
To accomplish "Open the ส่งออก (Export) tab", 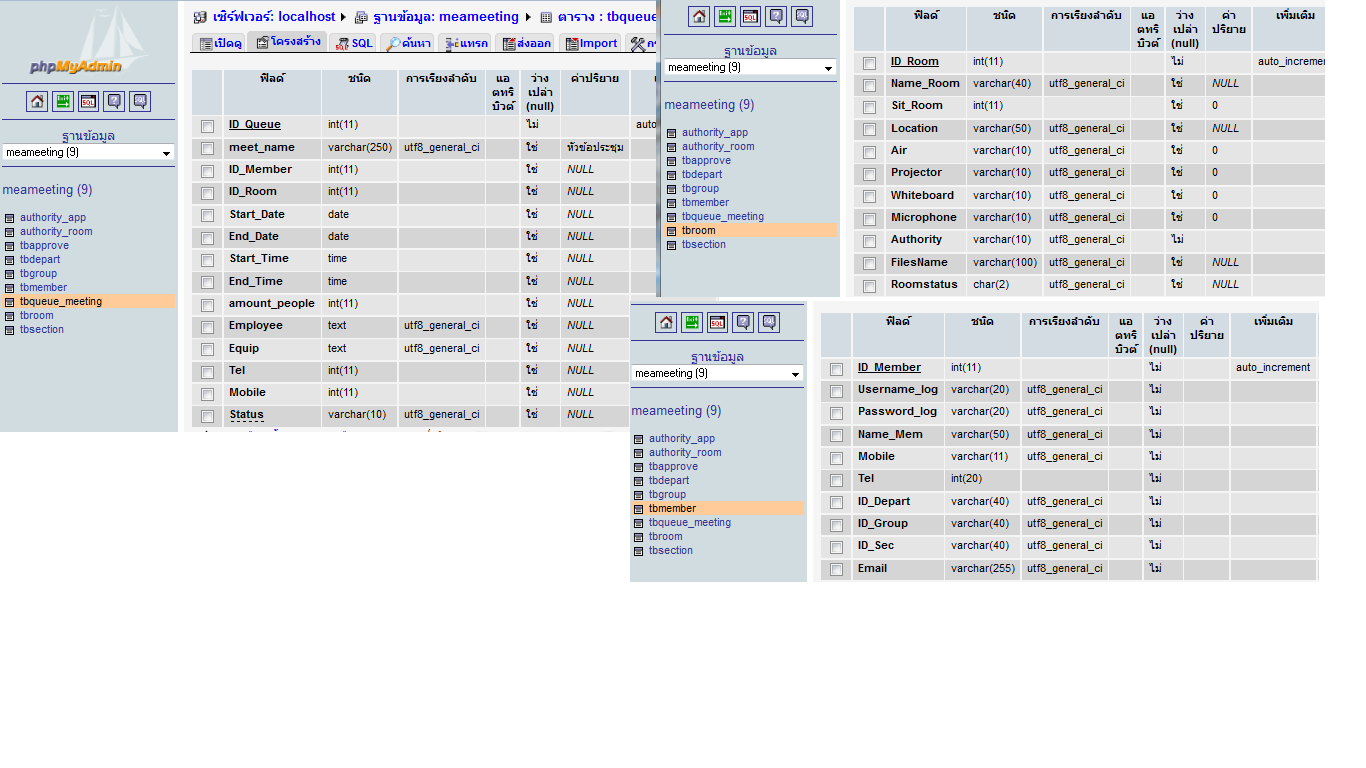I will click(x=526, y=43).
